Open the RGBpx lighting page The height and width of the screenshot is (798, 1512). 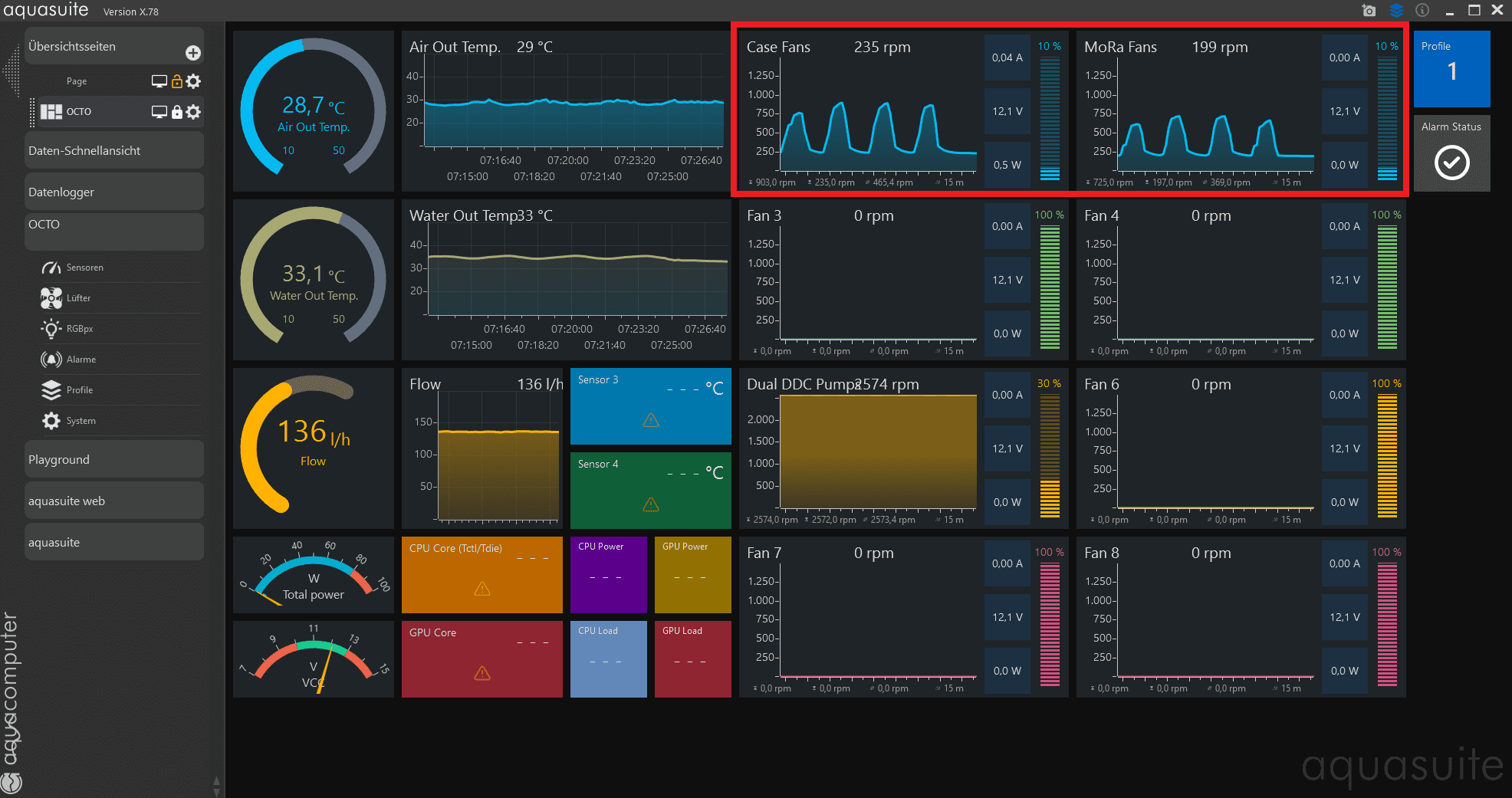[120, 329]
